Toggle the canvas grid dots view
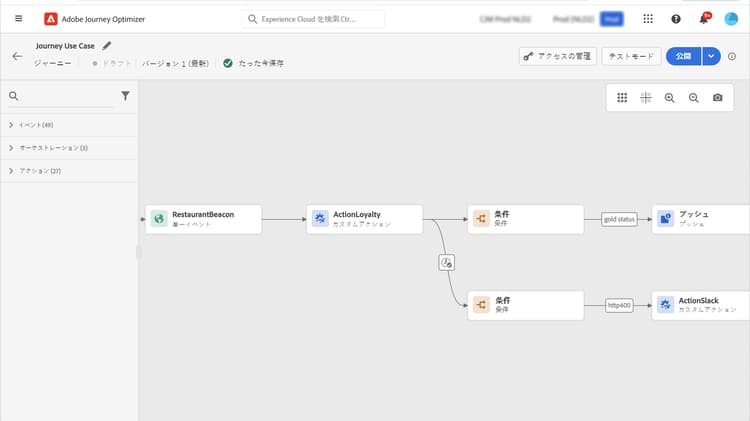Image resolution: width=750 pixels, height=421 pixels. (x=621, y=98)
